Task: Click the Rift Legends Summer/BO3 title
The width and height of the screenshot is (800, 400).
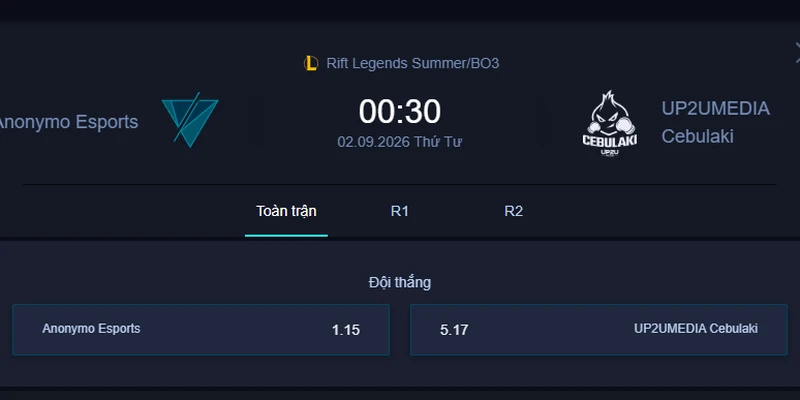Action: click(412, 64)
